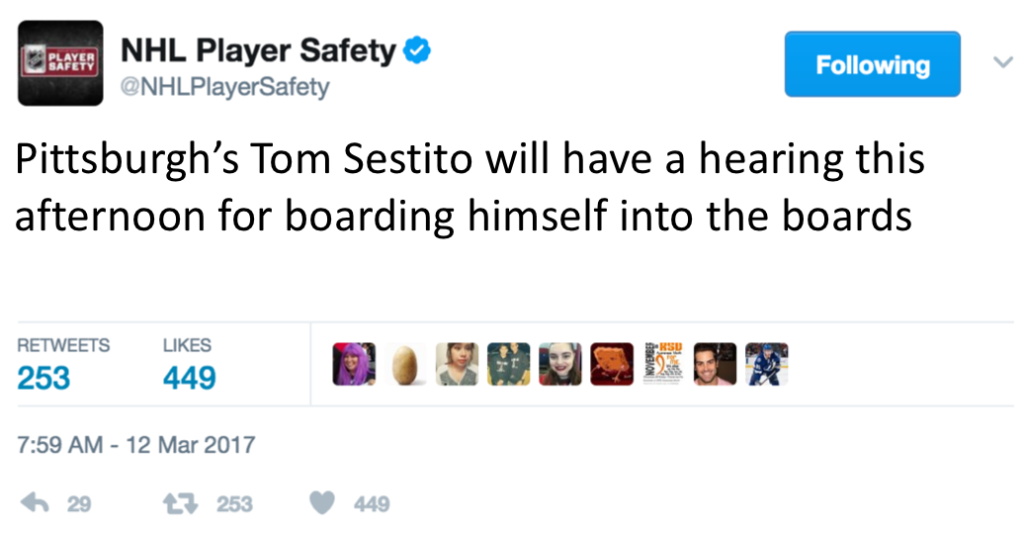Viewport: 1024px width, 536px height.
Task: Open the 7:59 AM - 12 Mar 2017 timestamp
Action: [137, 445]
